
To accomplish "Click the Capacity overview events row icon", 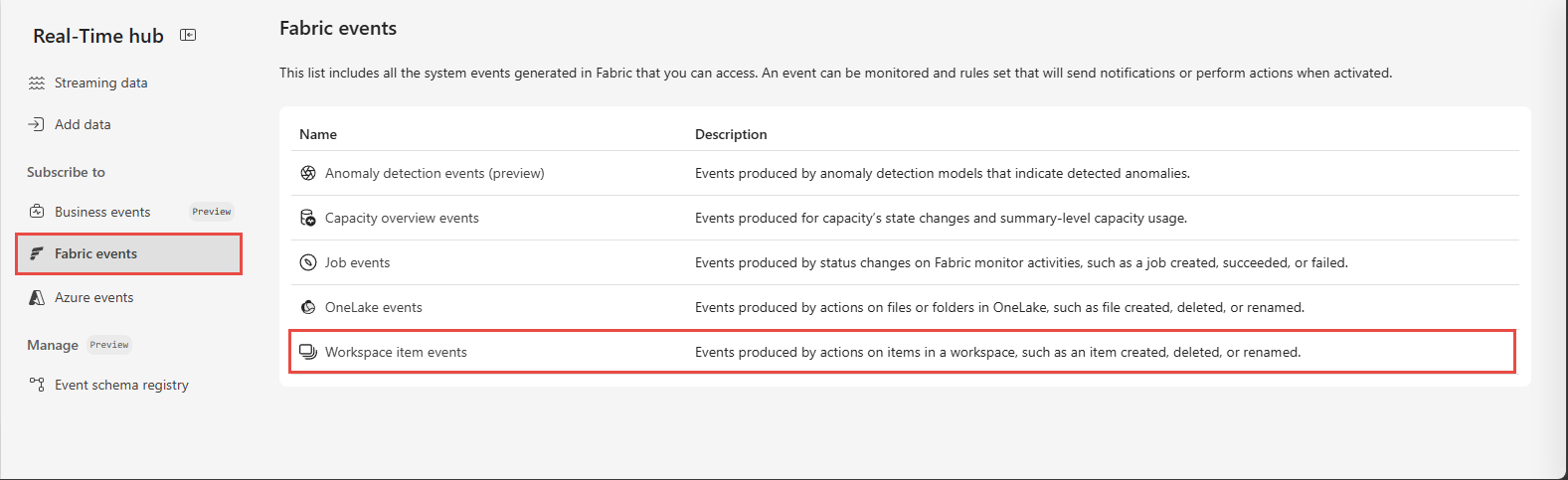I will pyautogui.click(x=308, y=218).
